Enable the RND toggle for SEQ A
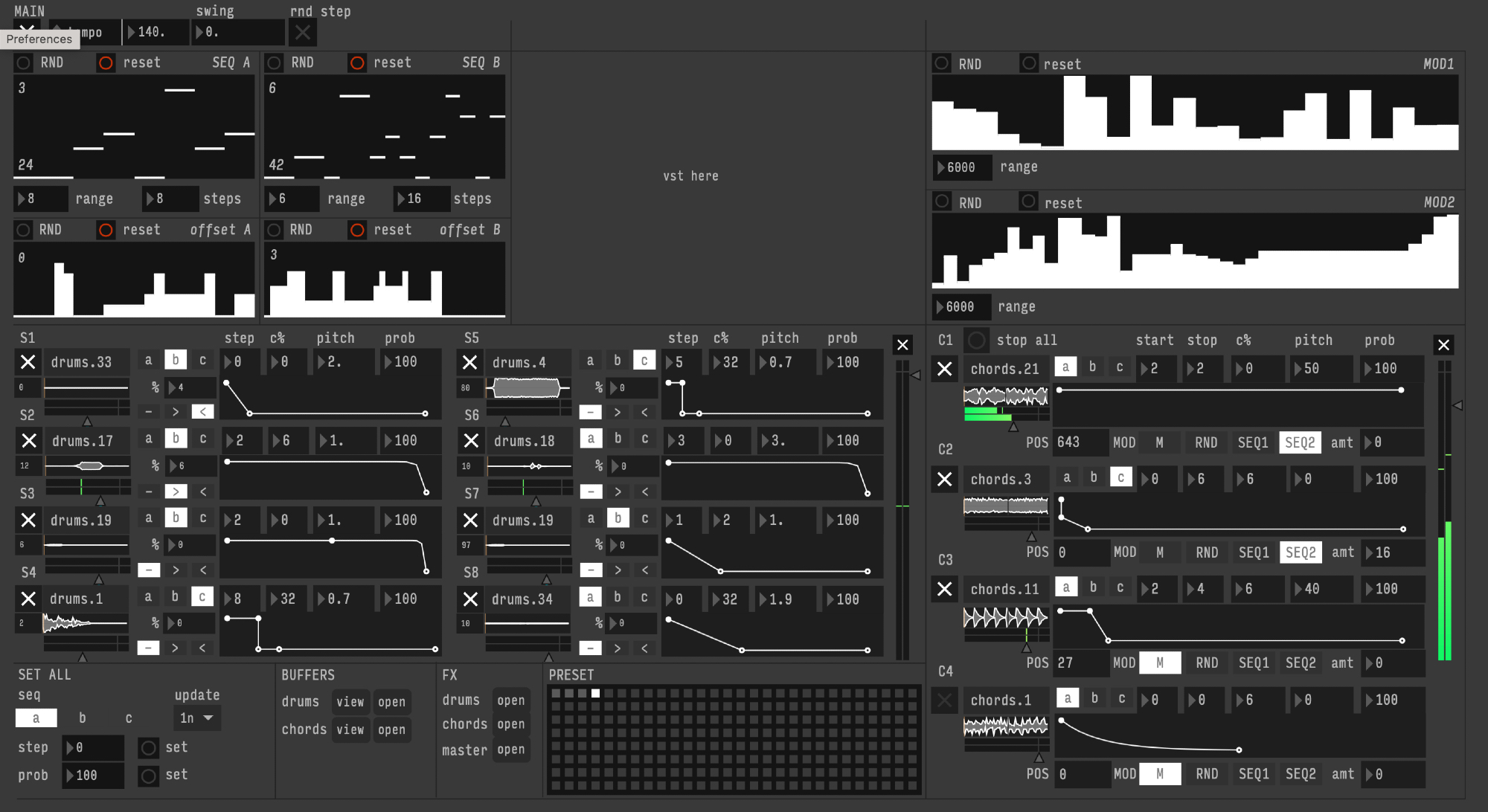This screenshot has height=812, width=1488. (x=24, y=62)
